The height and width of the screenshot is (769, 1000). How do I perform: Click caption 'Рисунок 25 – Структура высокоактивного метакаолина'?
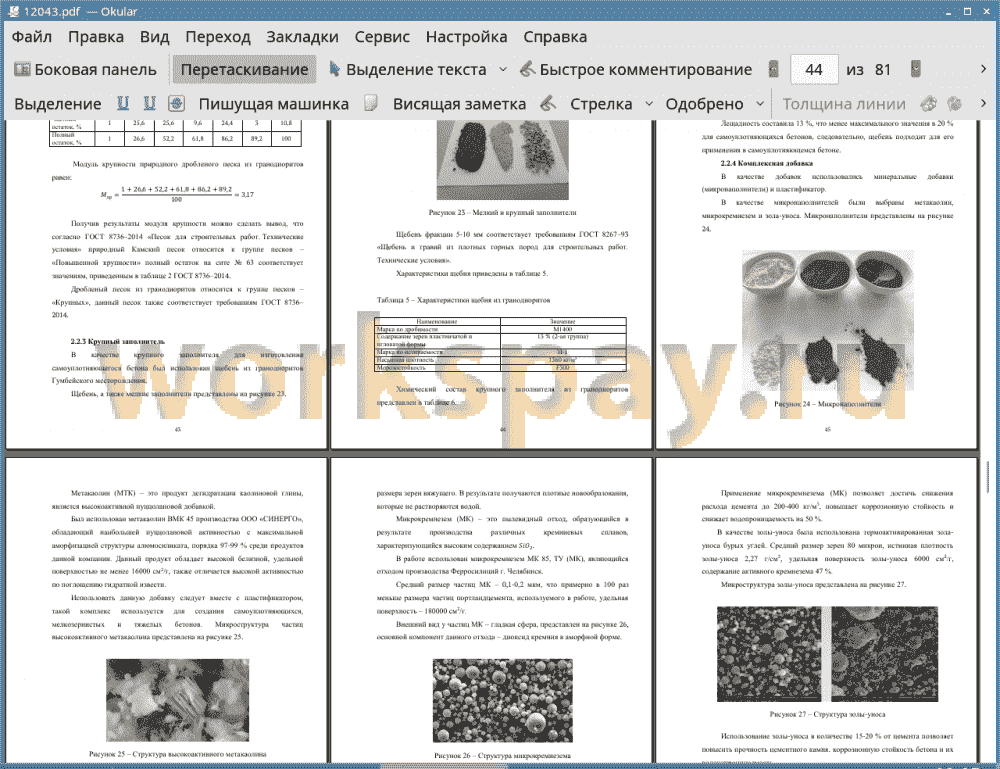(177, 754)
